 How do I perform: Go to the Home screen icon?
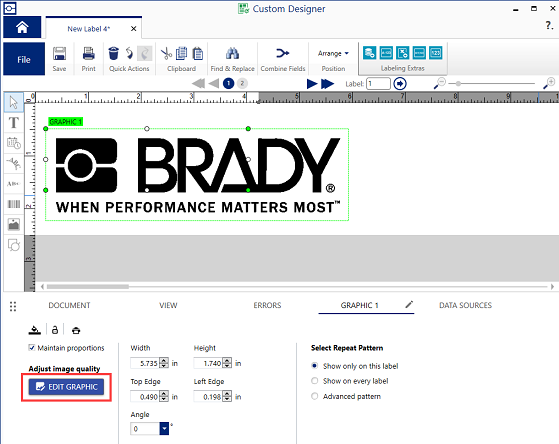22,27
